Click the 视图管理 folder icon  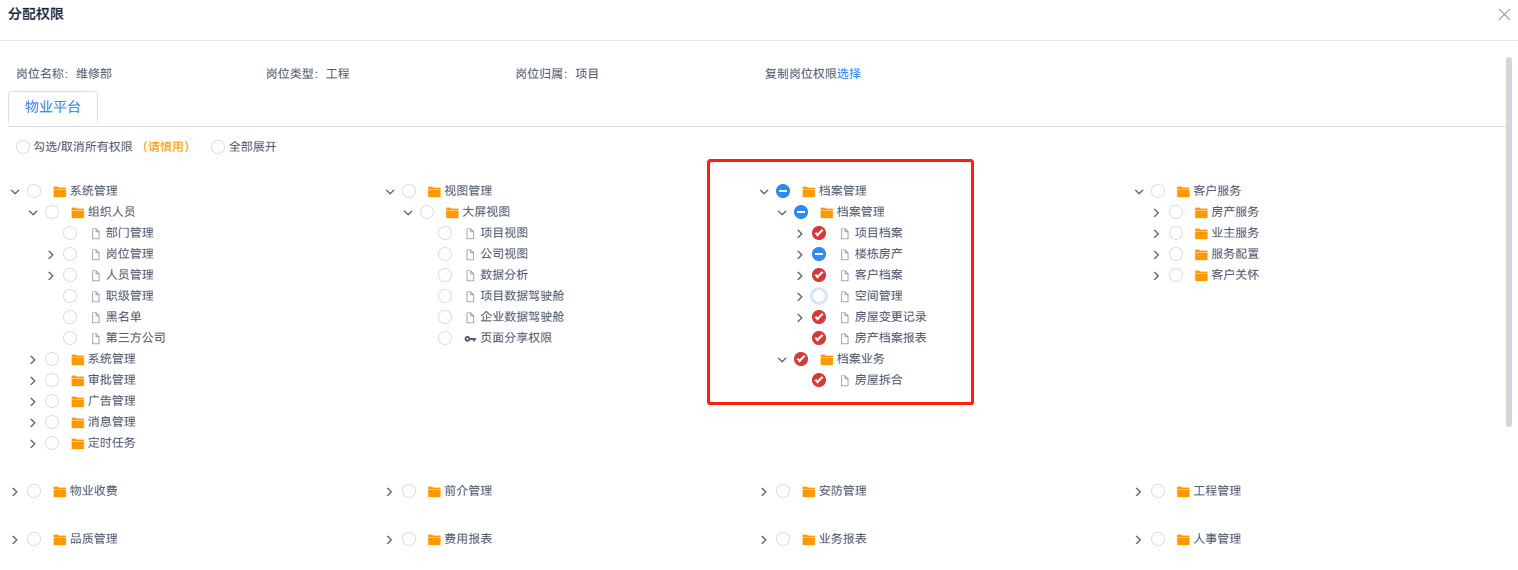click(x=434, y=191)
